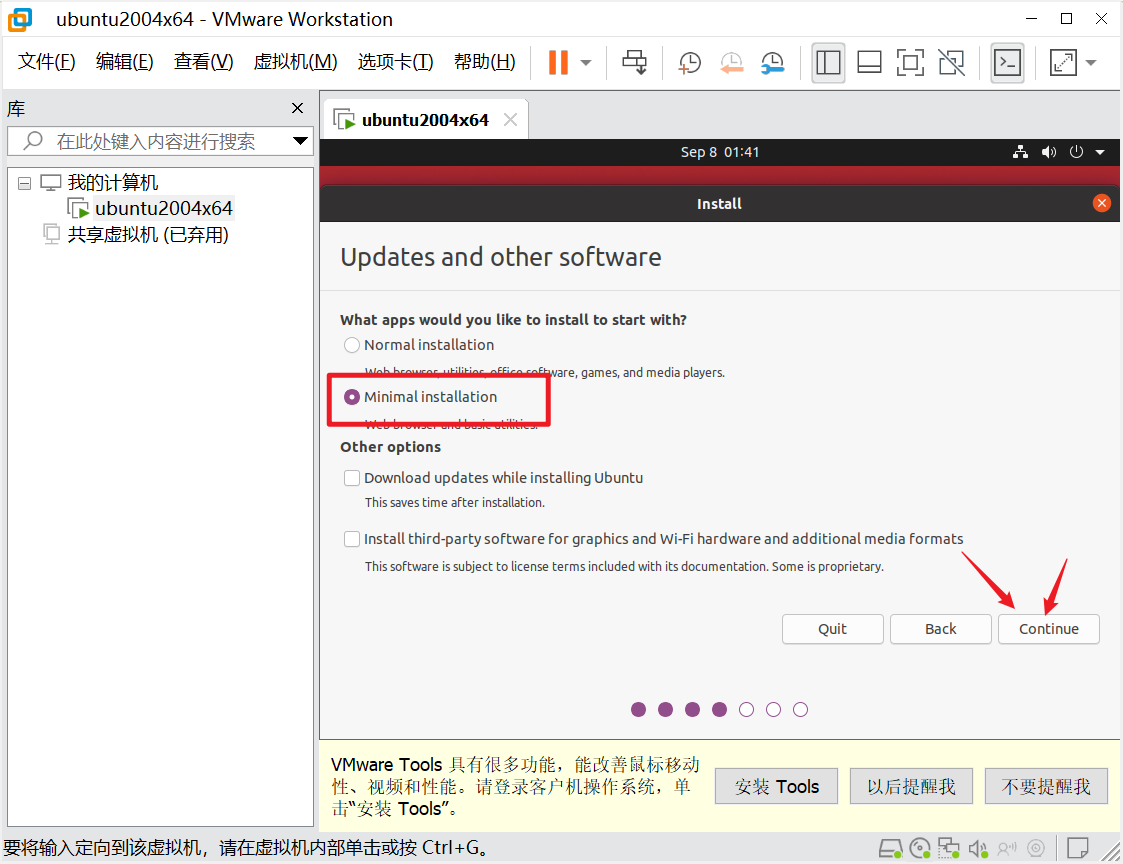Viewport: 1123px width, 864px height.
Task: Click the Continue button
Action: click(1049, 629)
